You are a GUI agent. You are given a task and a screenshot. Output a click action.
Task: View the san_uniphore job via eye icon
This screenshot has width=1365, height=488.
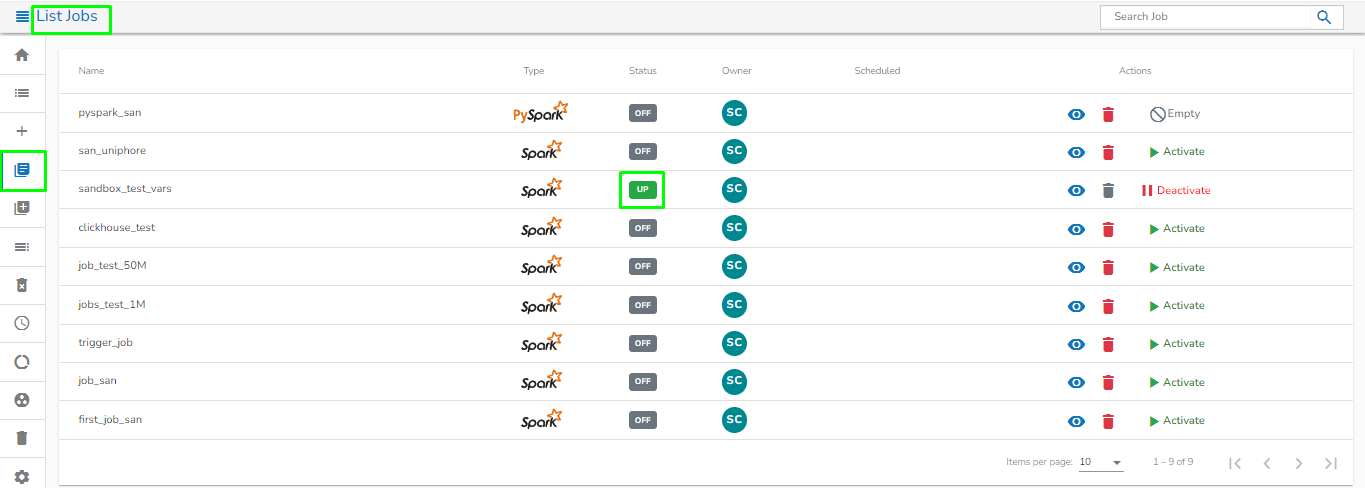(x=1076, y=152)
